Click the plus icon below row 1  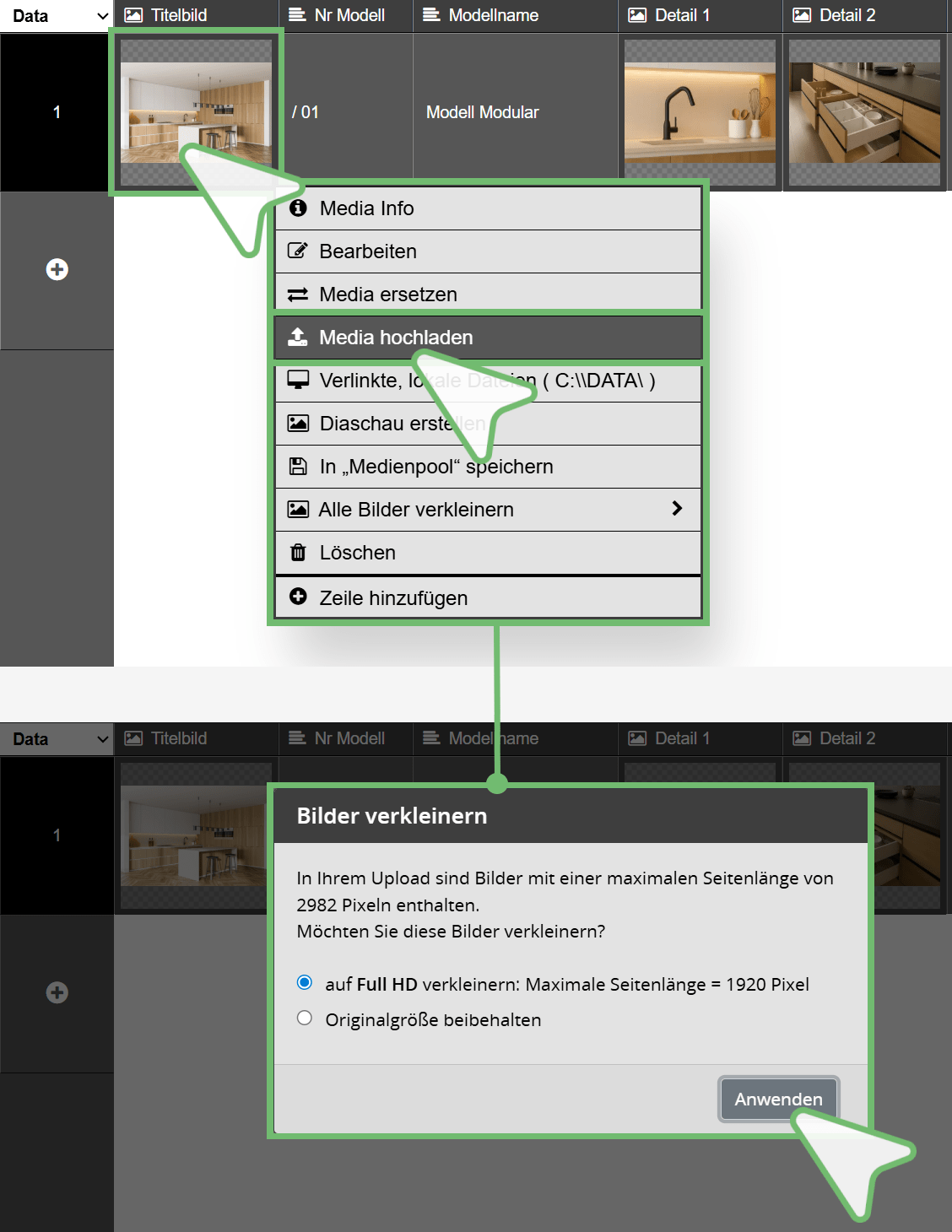click(57, 270)
